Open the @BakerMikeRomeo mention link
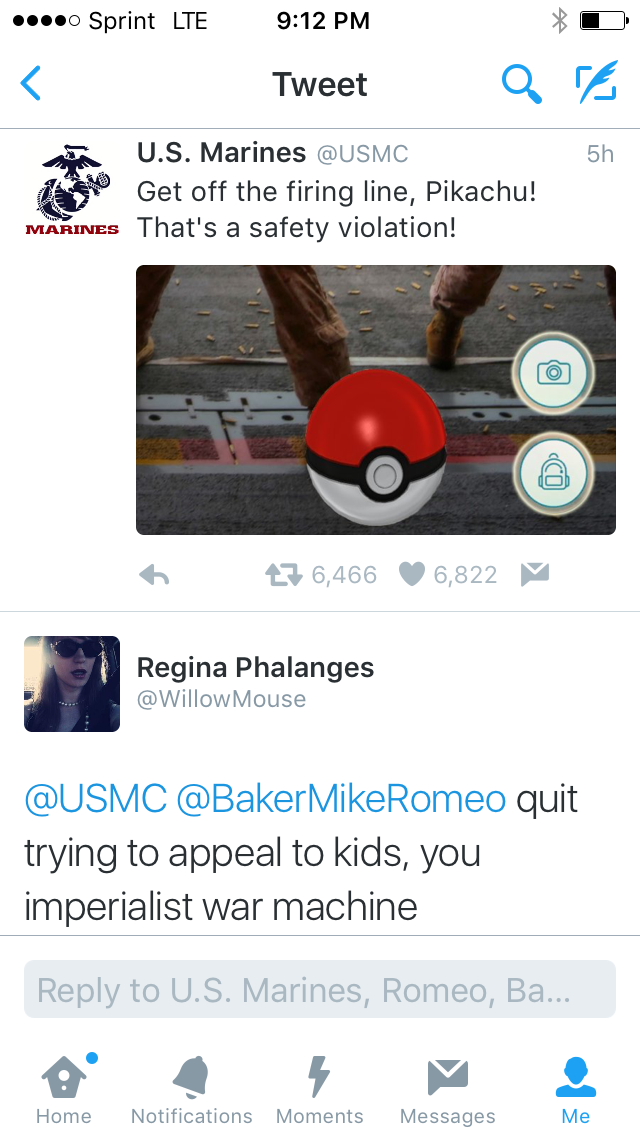This screenshot has width=640, height=1136. [341, 799]
